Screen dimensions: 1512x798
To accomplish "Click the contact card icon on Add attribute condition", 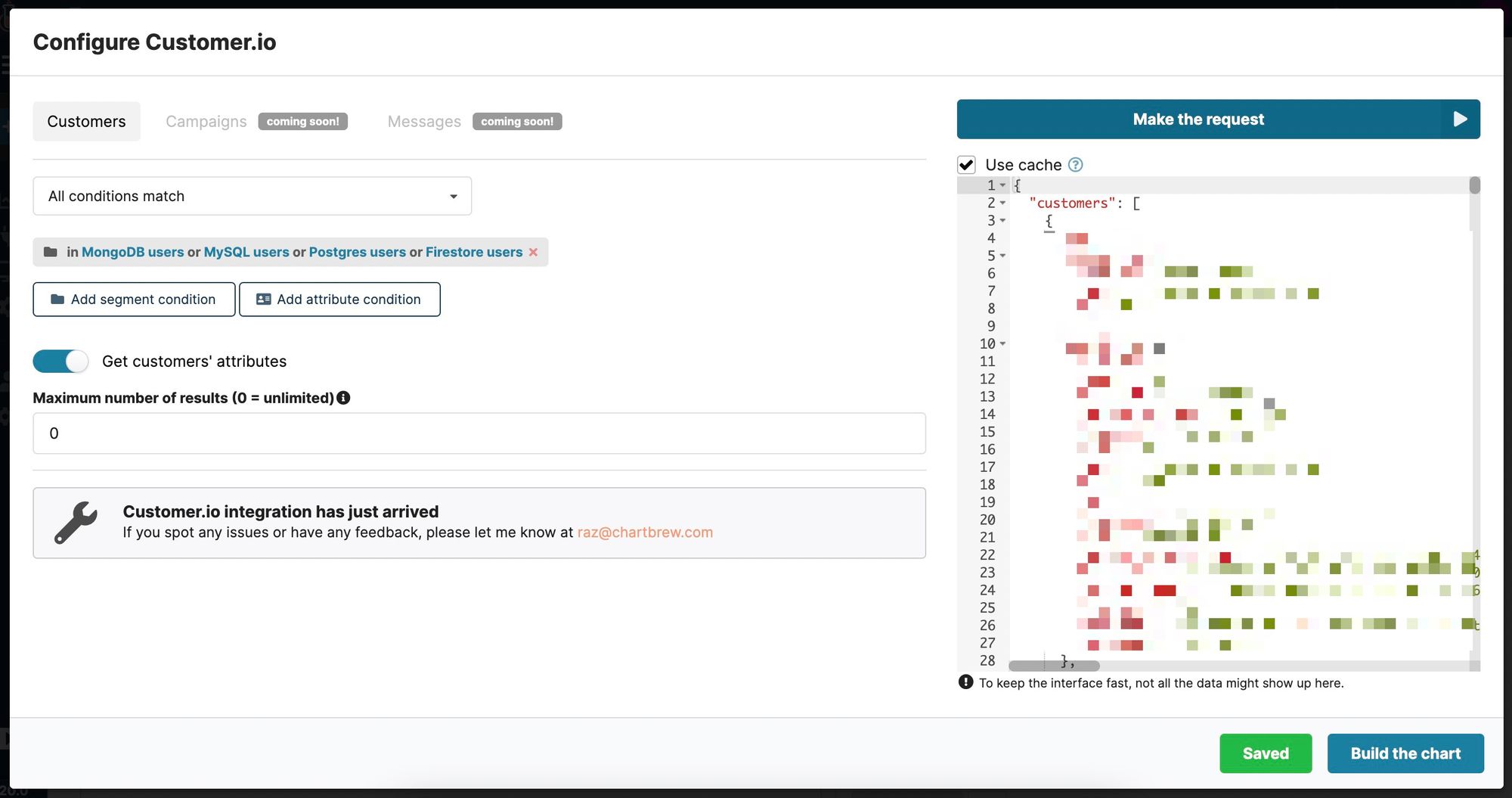I will coord(262,299).
